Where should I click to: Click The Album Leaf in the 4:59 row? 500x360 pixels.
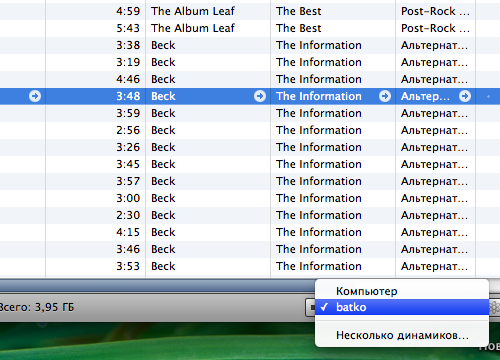point(193,11)
